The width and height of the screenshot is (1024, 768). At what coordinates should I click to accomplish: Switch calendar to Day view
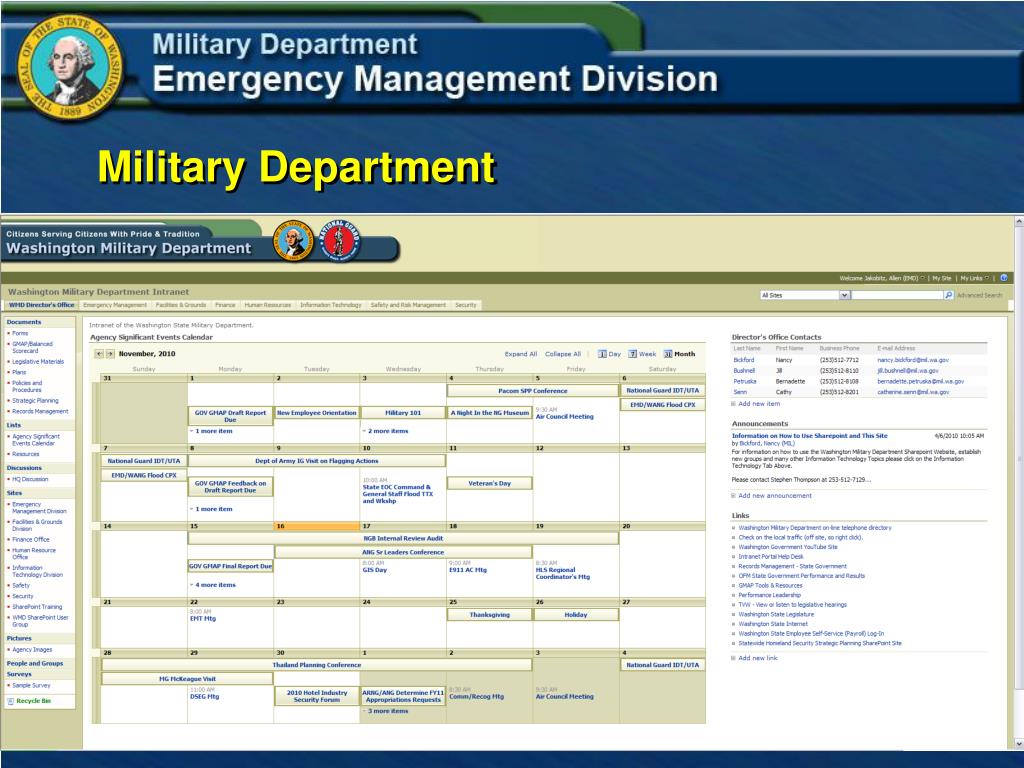pyautogui.click(x=609, y=354)
